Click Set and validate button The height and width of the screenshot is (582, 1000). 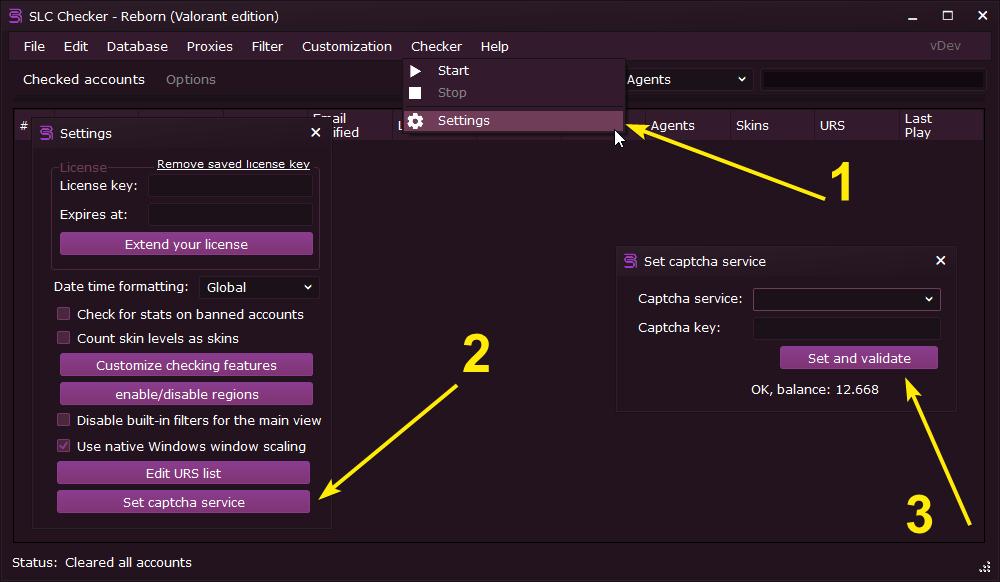(x=858, y=358)
